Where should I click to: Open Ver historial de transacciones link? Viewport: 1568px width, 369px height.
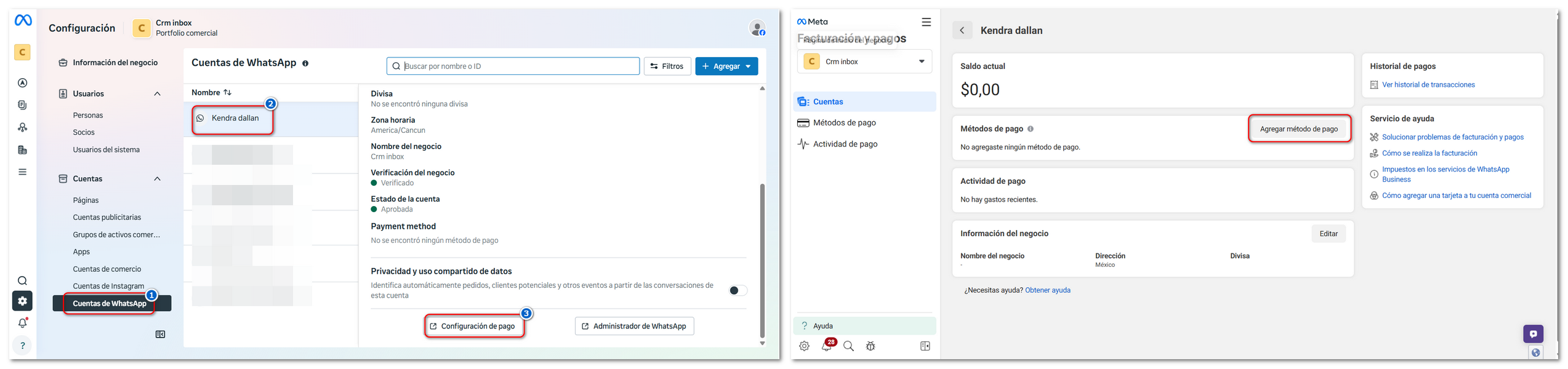coord(1428,85)
